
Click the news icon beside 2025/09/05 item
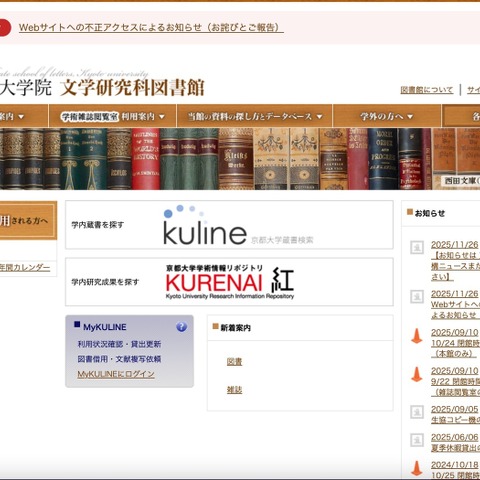coord(417,412)
